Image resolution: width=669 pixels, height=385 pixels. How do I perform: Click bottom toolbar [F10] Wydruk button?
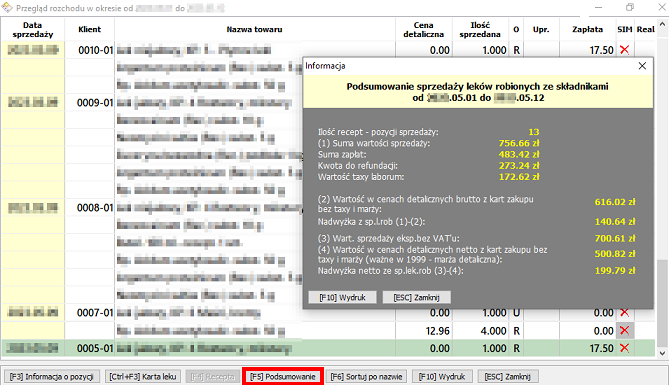tap(442, 376)
